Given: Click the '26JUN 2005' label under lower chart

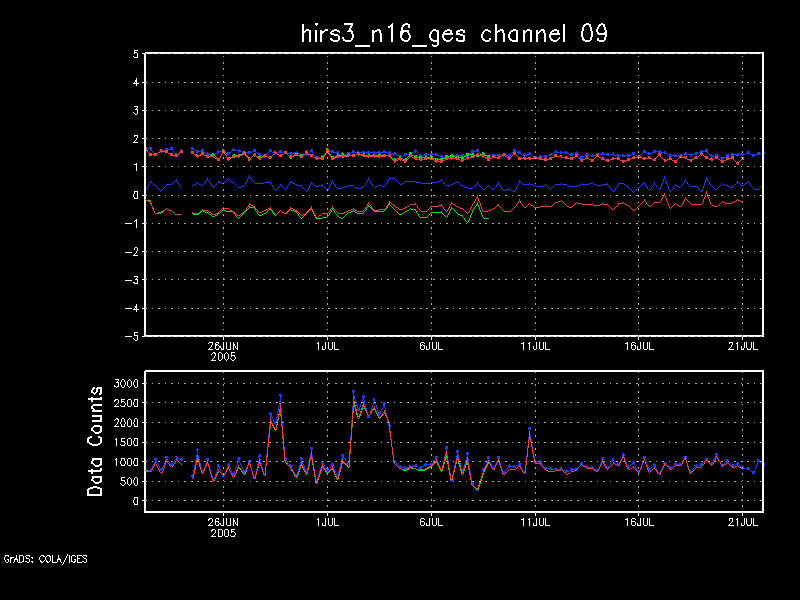Looking at the screenshot, I should click(223, 526).
